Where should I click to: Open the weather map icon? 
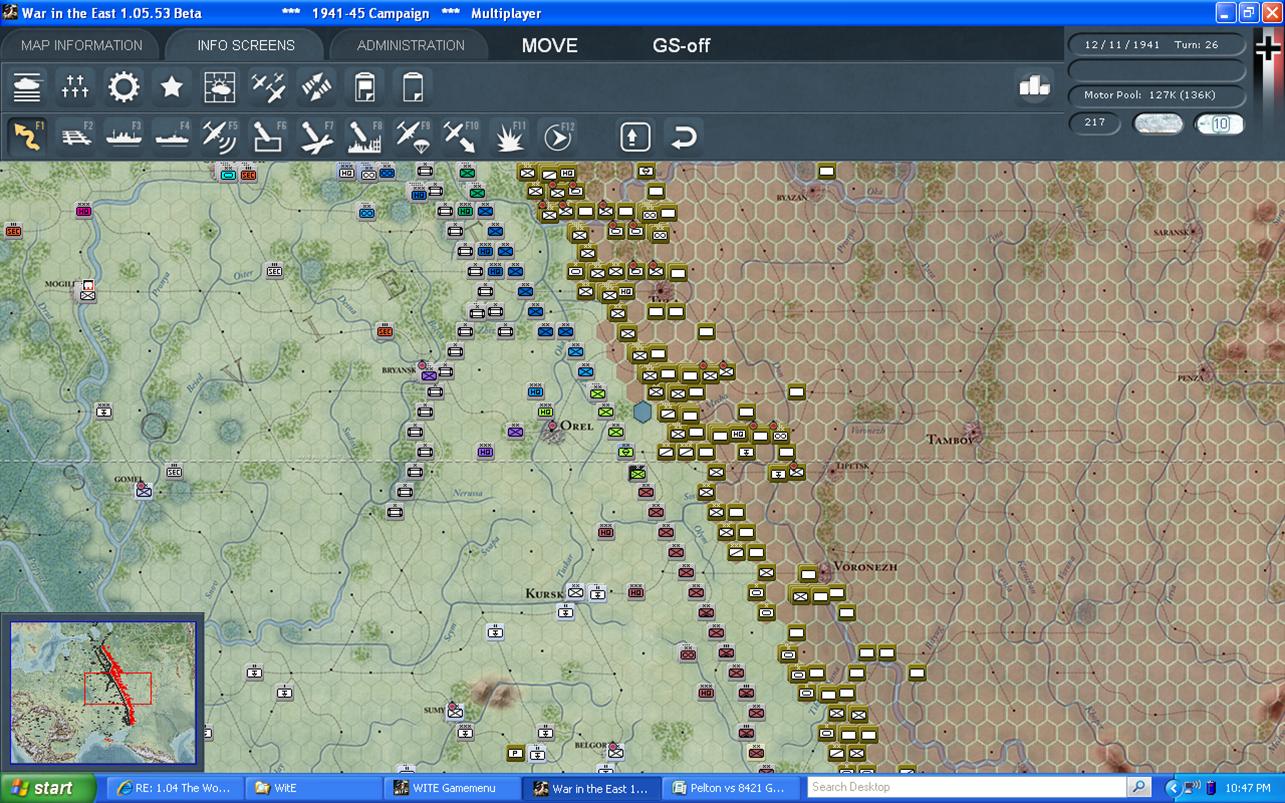220,87
